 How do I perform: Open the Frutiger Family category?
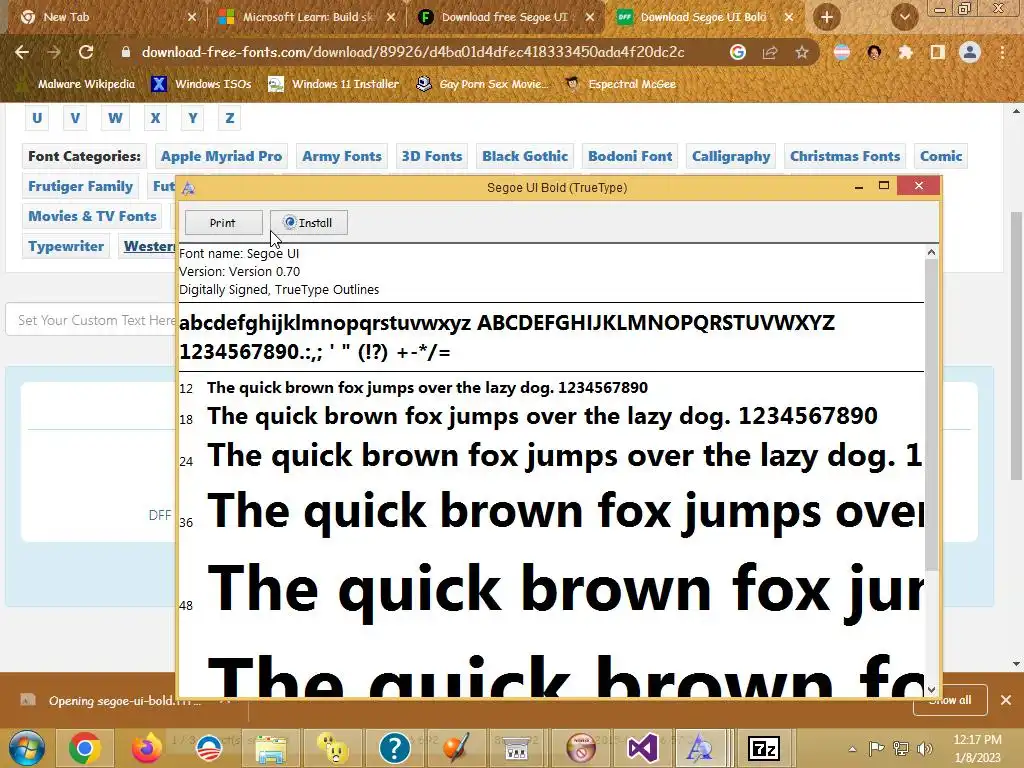pyautogui.click(x=80, y=187)
